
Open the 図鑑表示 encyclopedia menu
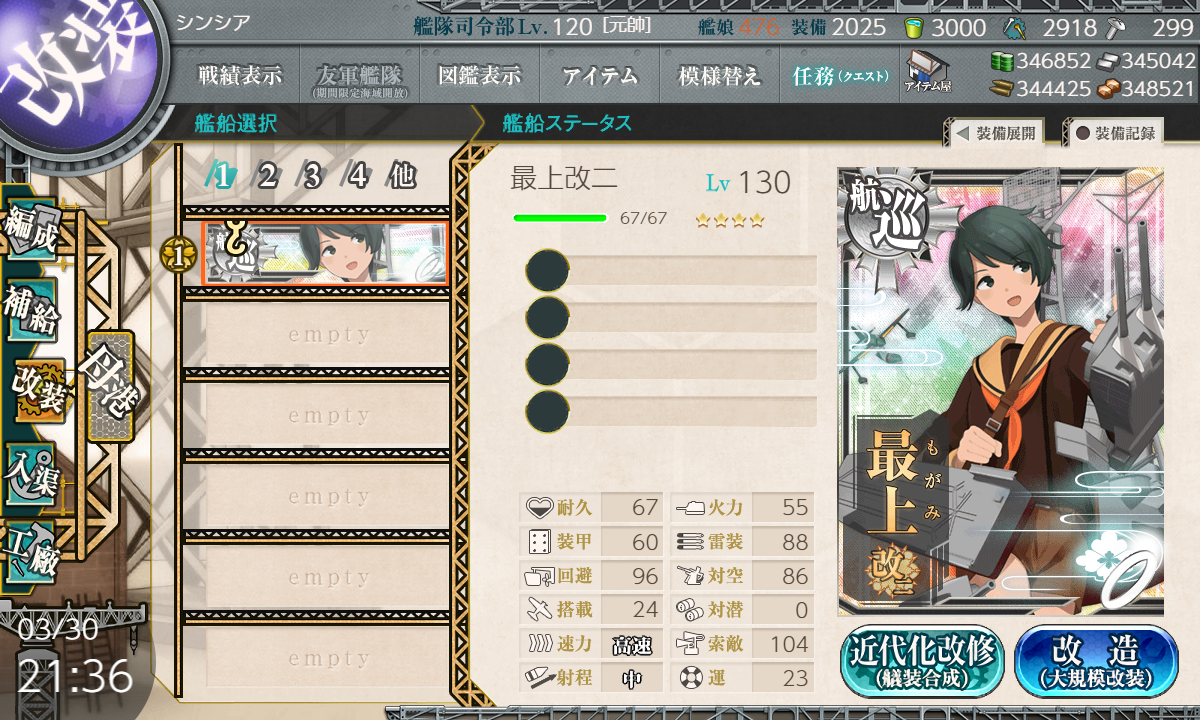point(480,76)
